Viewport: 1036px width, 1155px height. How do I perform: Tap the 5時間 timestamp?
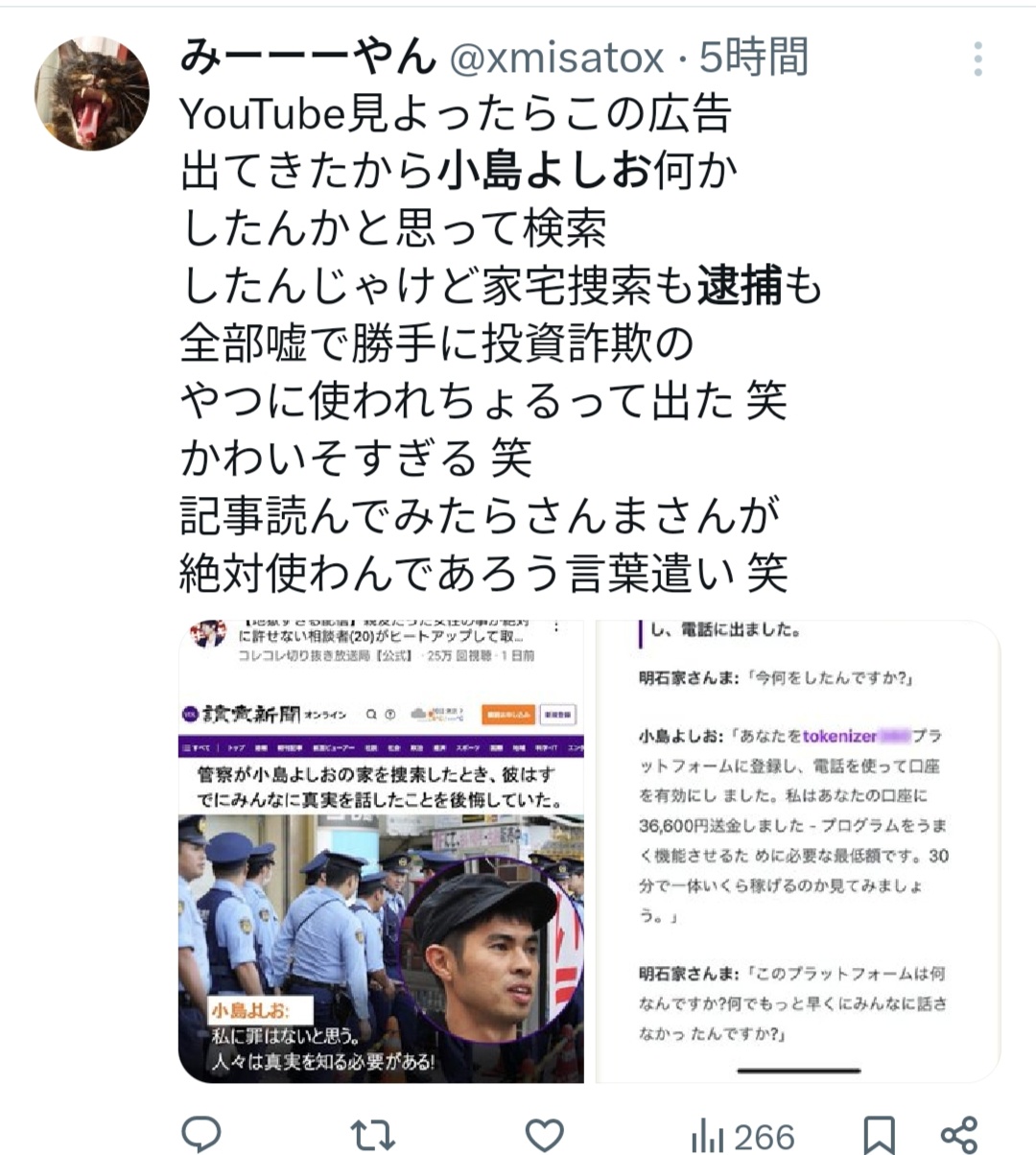coord(753,58)
